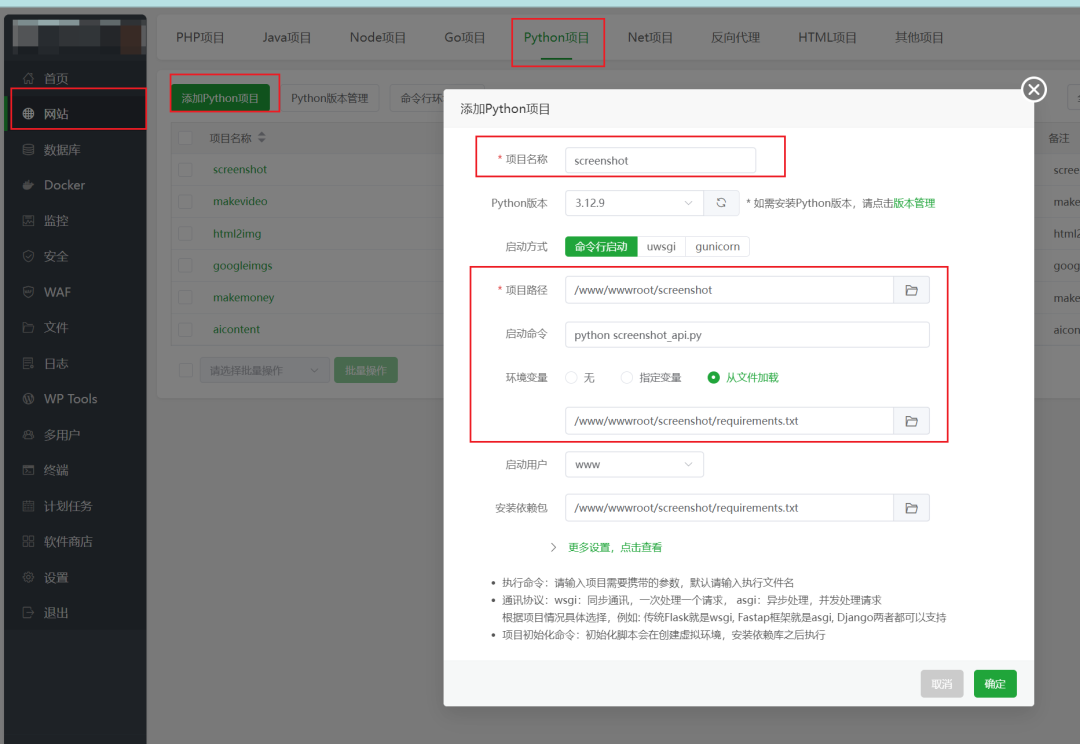Image resolution: width=1080 pixels, height=744 pixels.
Task: Select the gunicorn startup method
Action: coord(717,247)
